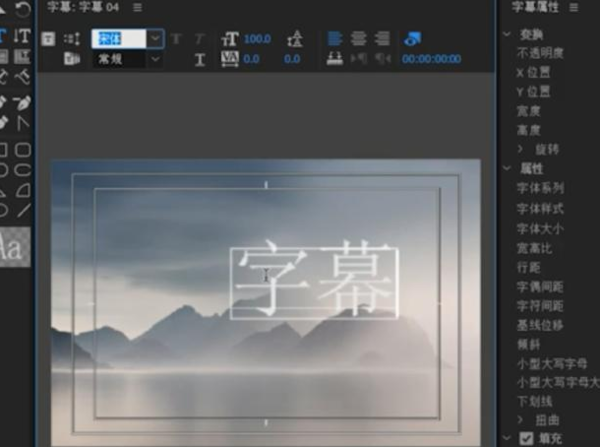
Task: Click the 行距 property label
Action: coord(528,268)
